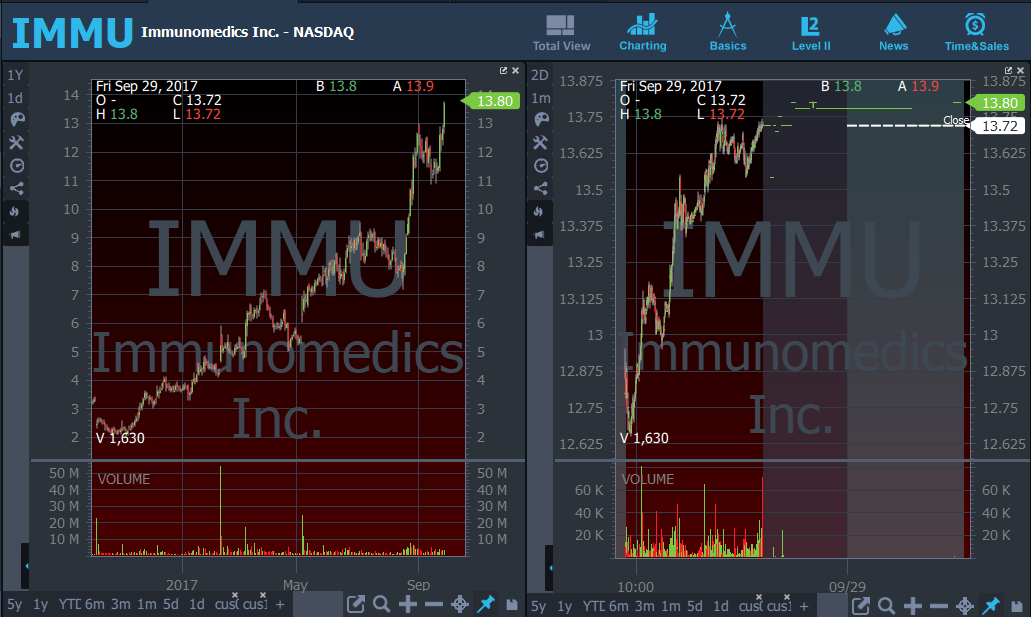Open drawing tools on left chart
The image size is (1031, 617).
click(x=16, y=142)
